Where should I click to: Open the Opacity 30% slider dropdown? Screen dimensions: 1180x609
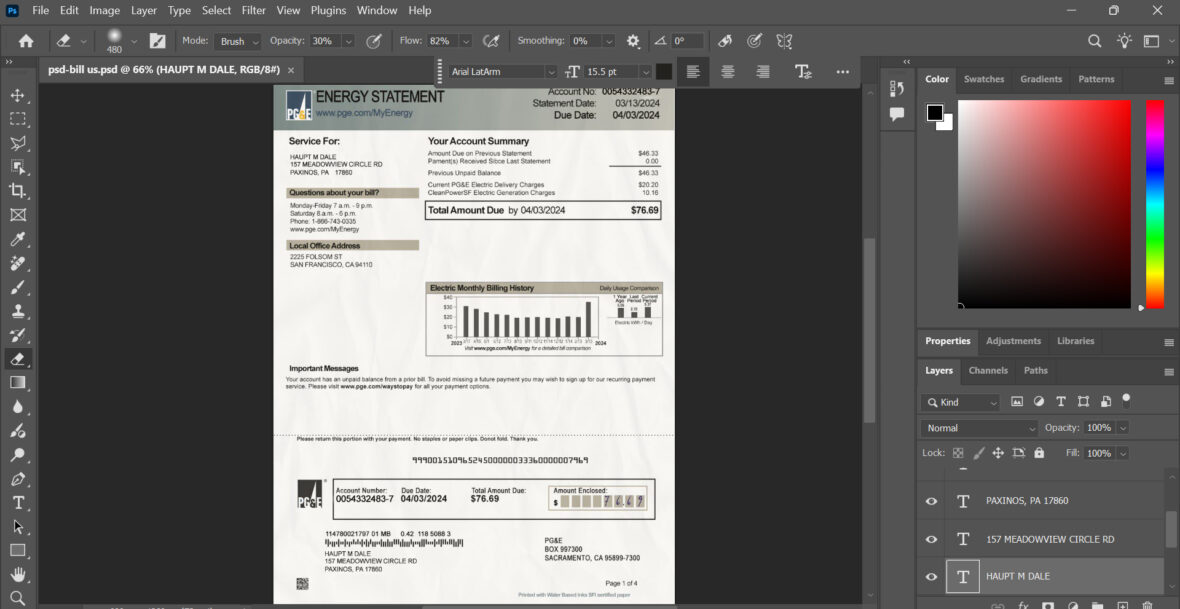(x=348, y=41)
